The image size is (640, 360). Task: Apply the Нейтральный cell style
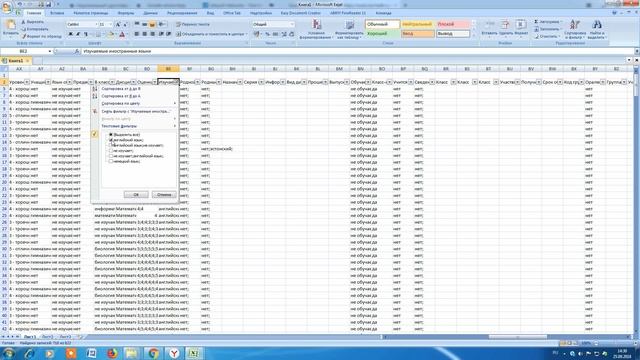point(418,24)
